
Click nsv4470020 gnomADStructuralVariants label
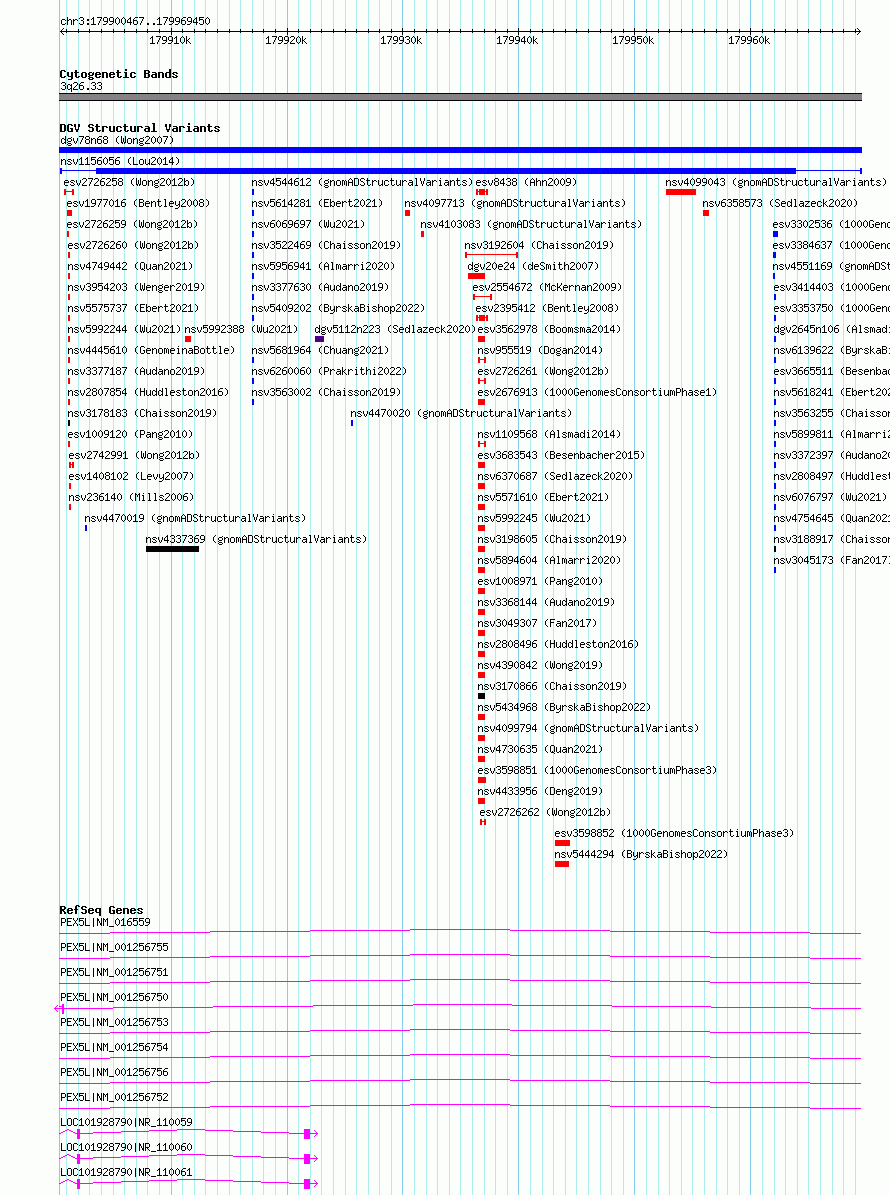coord(461,413)
